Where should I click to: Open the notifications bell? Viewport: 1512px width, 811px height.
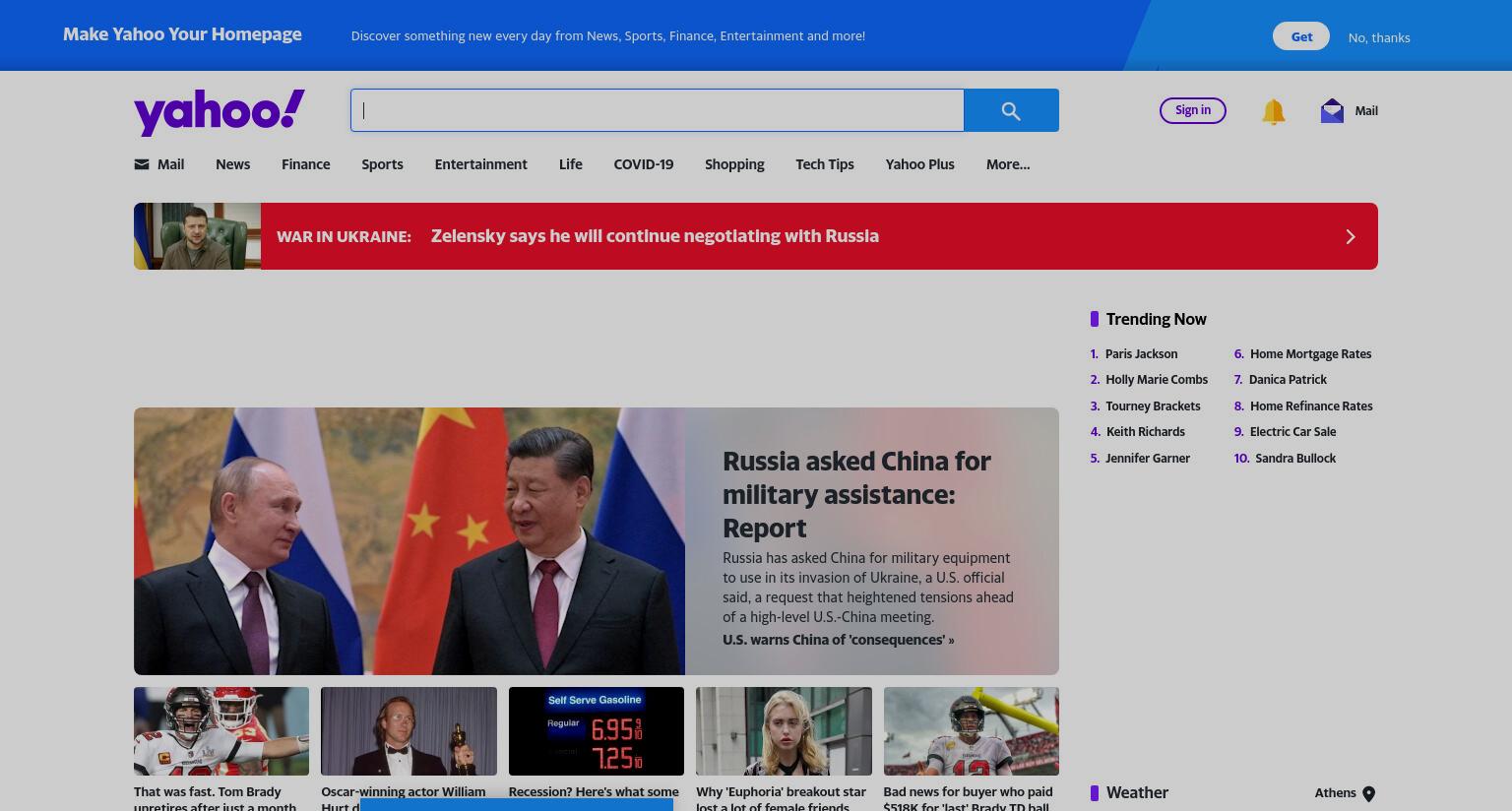coord(1273,111)
